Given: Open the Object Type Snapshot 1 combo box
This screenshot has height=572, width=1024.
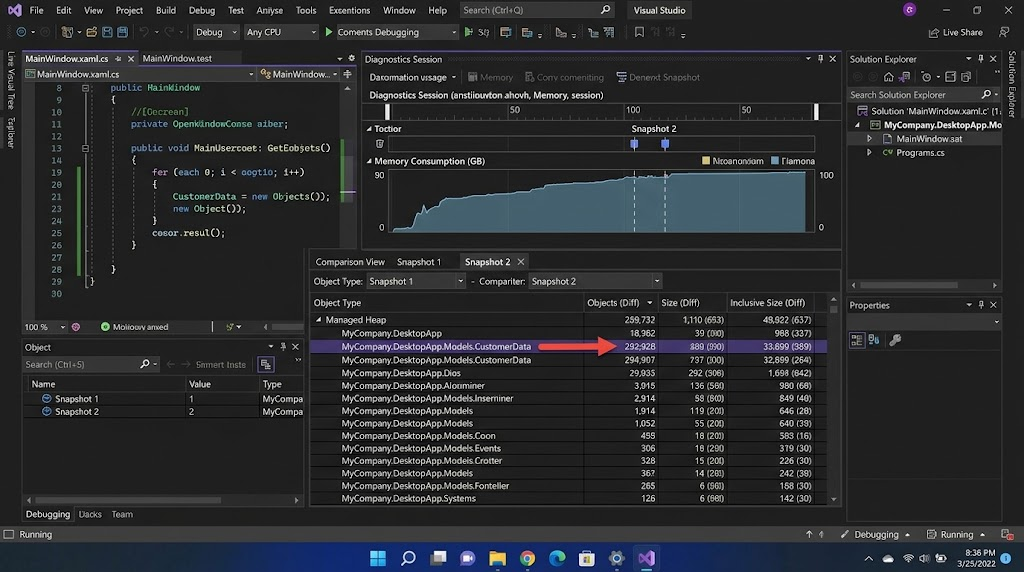Looking at the screenshot, I should [415, 281].
